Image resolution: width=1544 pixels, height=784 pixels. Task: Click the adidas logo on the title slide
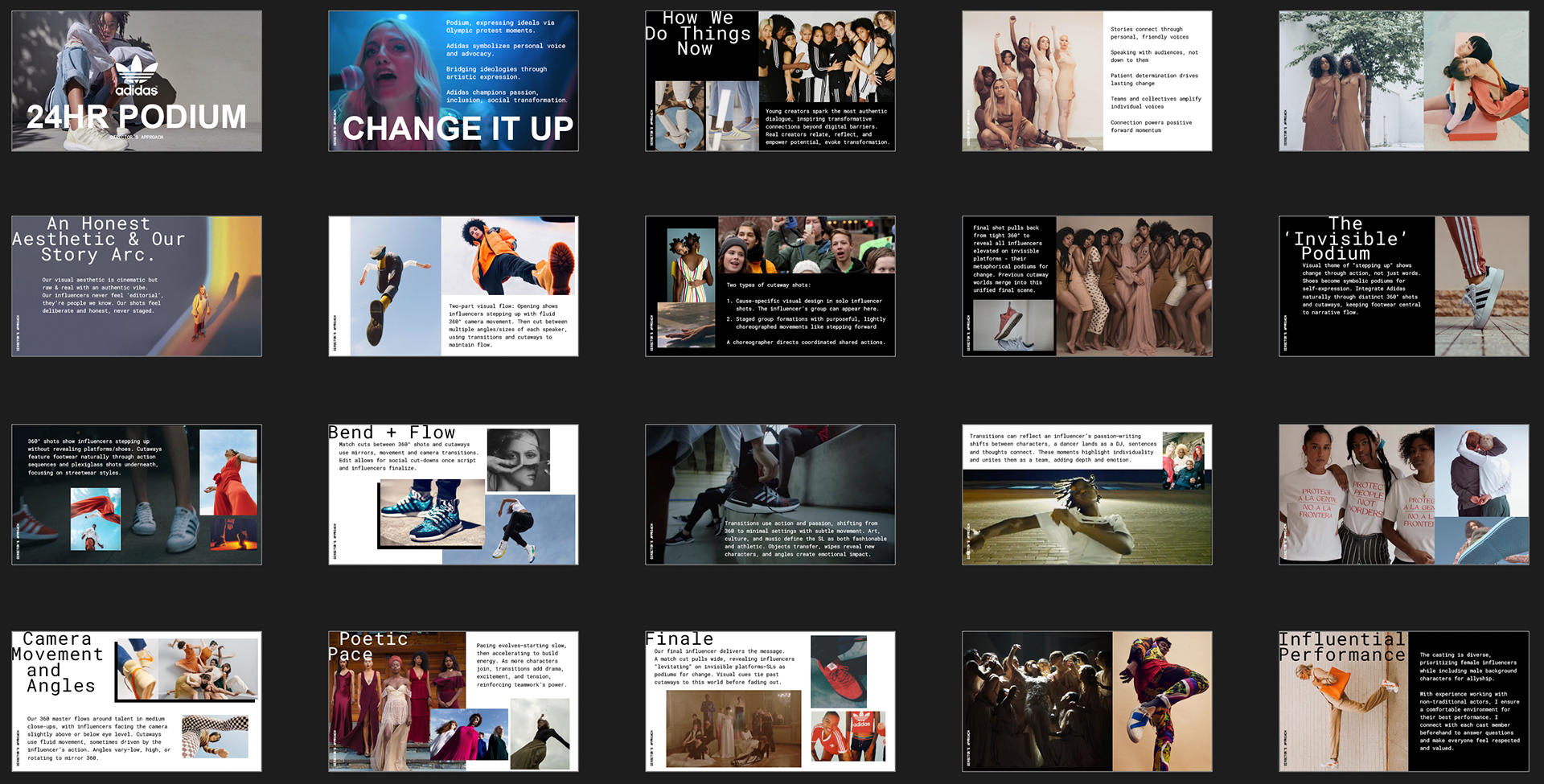(x=137, y=76)
